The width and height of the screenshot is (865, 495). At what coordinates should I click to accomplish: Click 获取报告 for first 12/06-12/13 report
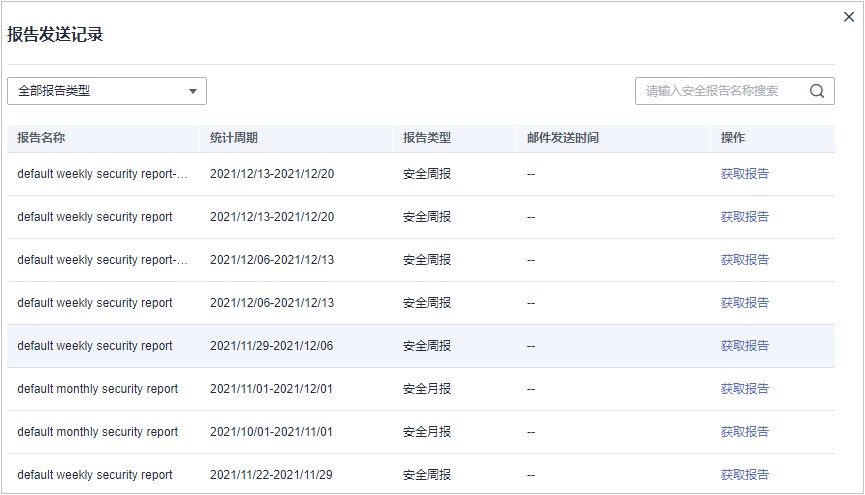tap(745, 260)
